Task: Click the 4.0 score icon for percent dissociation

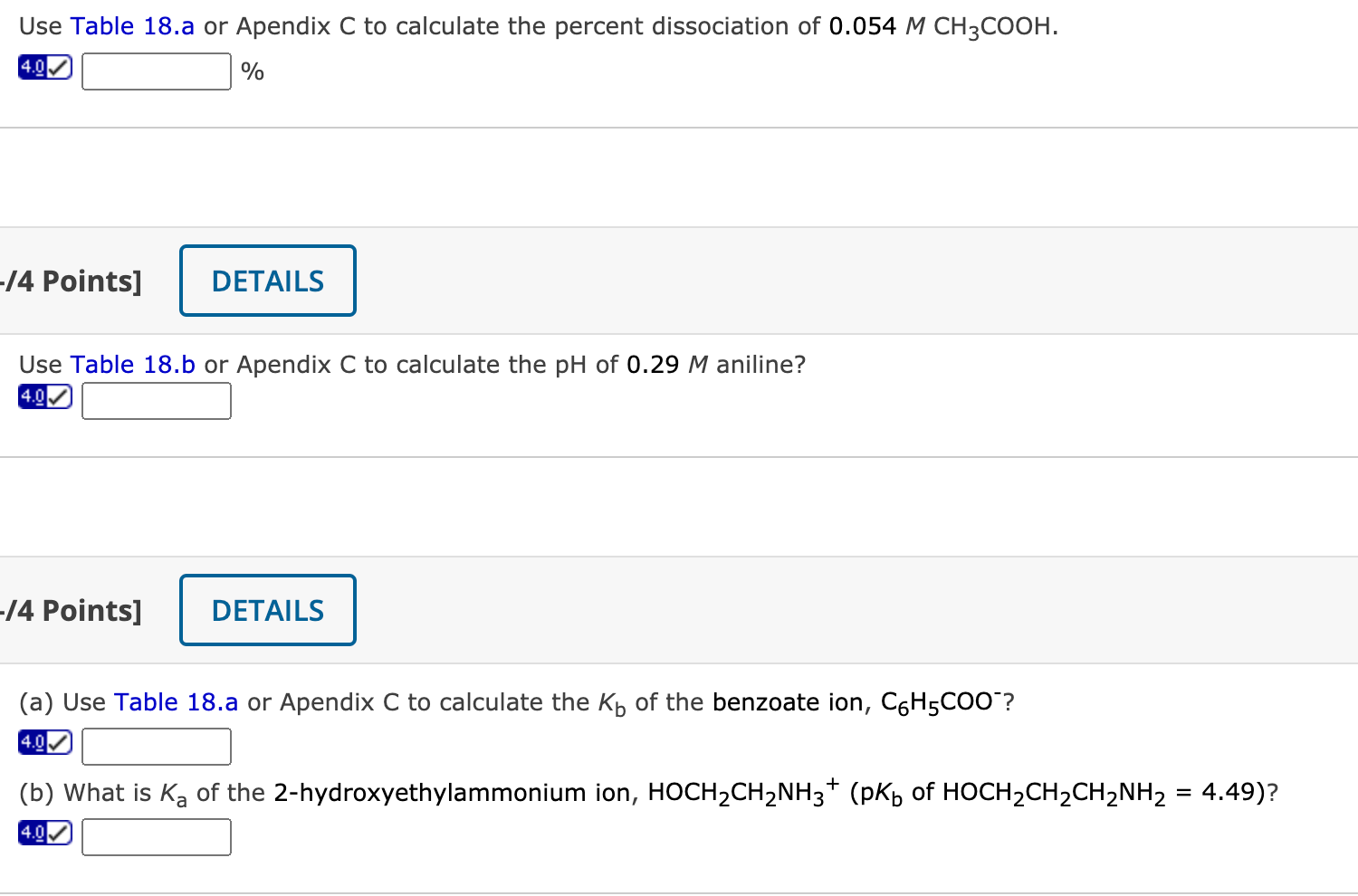Action: tap(45, 68)
